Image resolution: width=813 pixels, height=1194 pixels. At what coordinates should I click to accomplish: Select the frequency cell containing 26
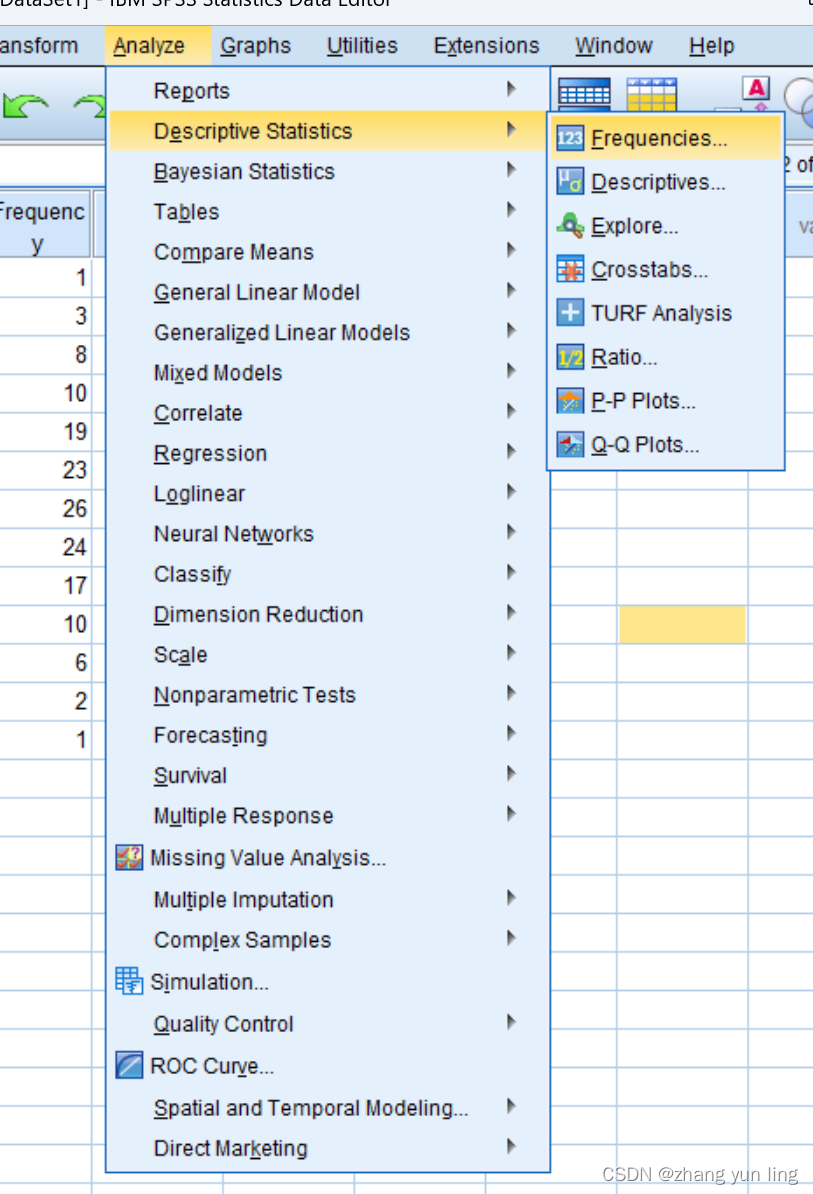click(x=45, y=508)
